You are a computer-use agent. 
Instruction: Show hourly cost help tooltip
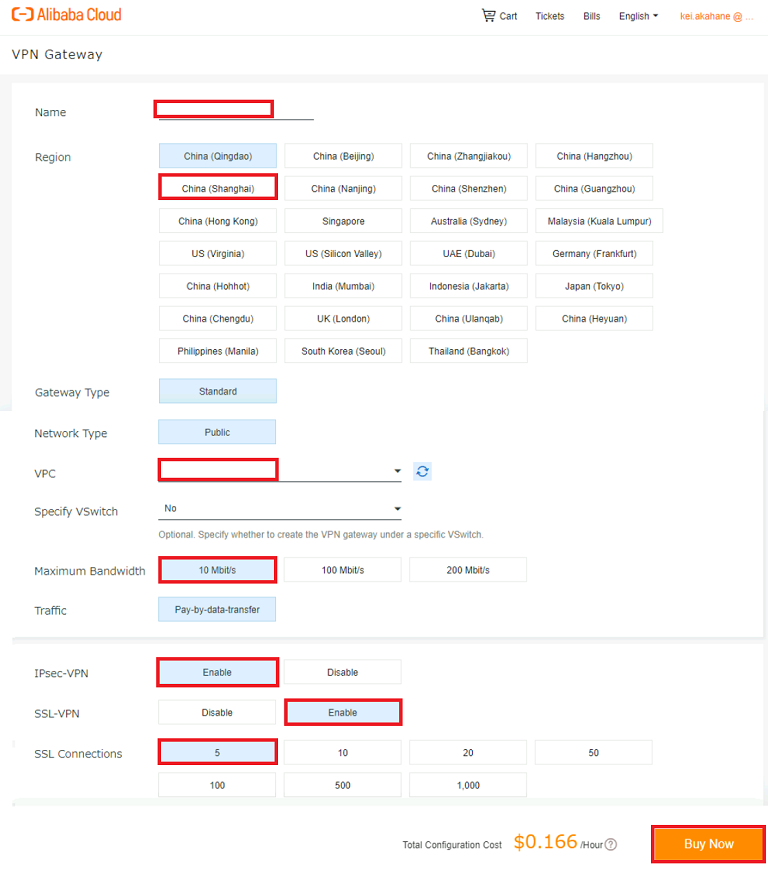pos(611,845)
